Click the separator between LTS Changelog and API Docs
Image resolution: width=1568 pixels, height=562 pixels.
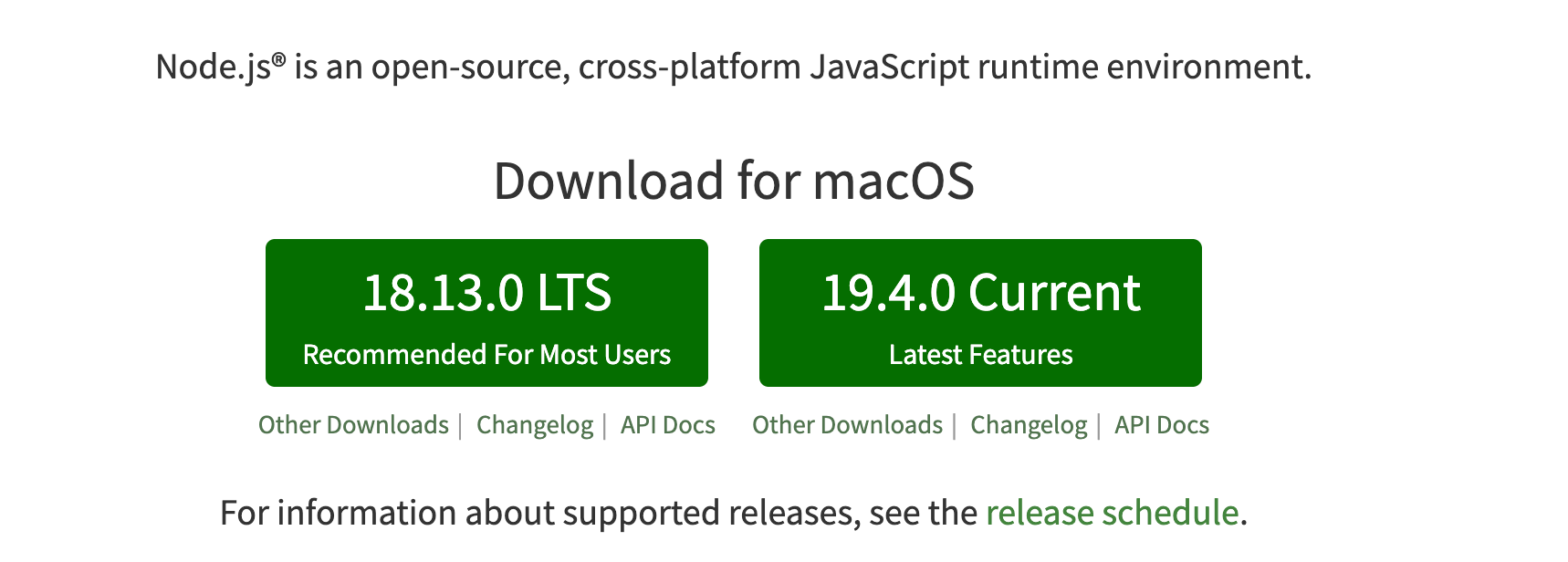604,426
